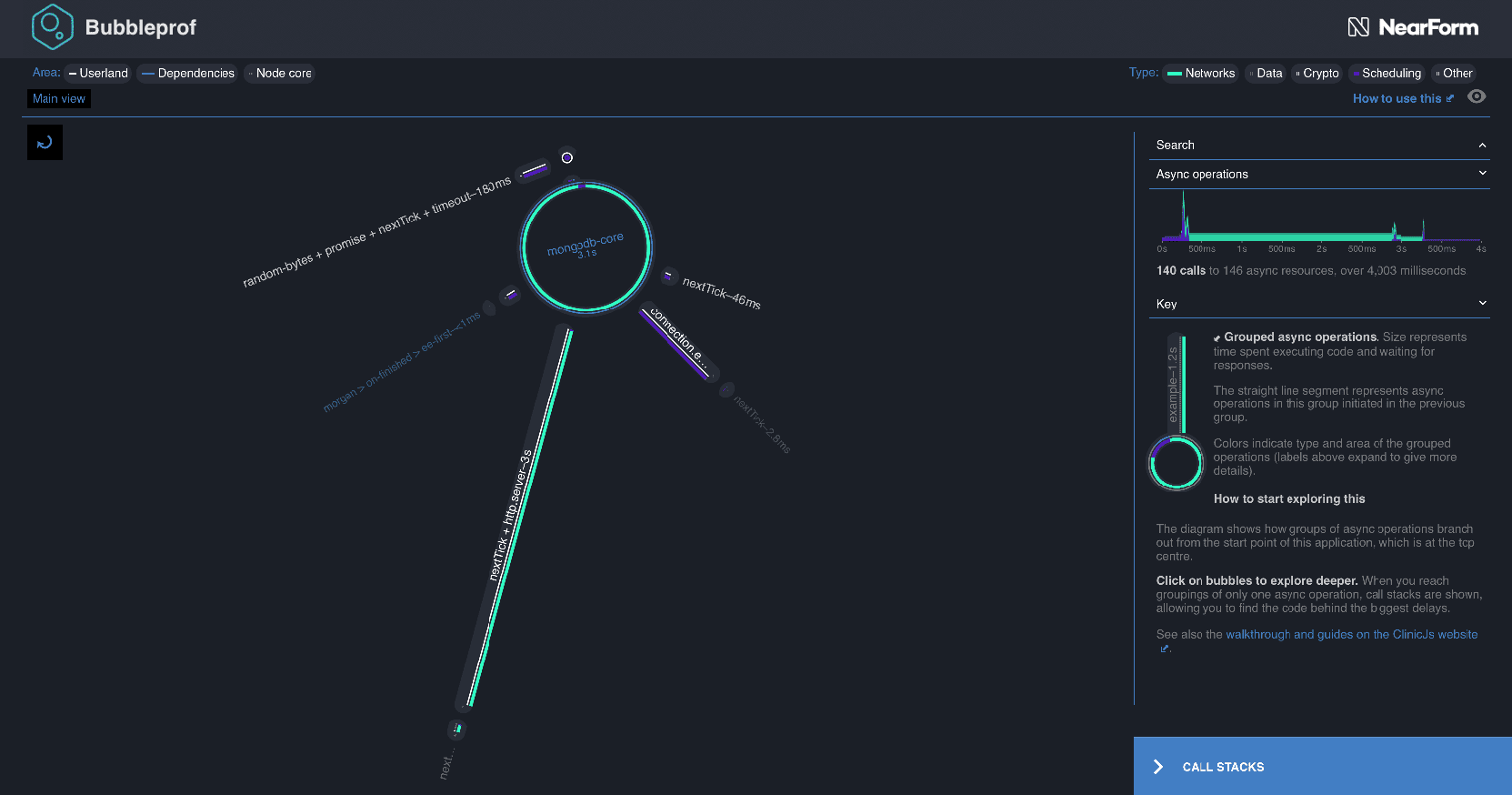1512x795 pixels.
Task: Select the Main view tab
Action: click(59, 99)
